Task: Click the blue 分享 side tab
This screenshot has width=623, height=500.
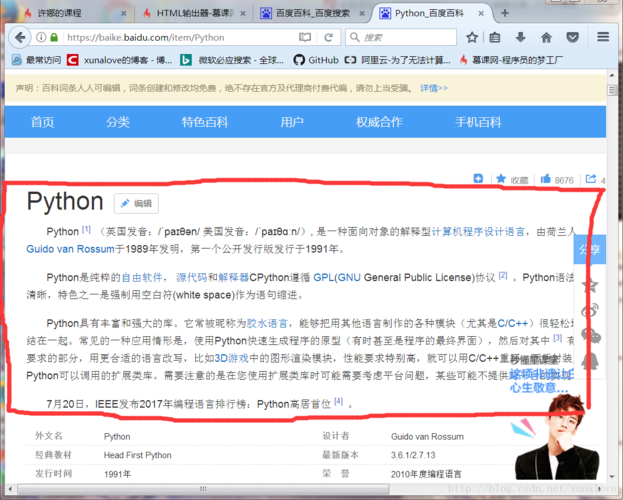Action: pyautogui.click(x=590, y=249)
